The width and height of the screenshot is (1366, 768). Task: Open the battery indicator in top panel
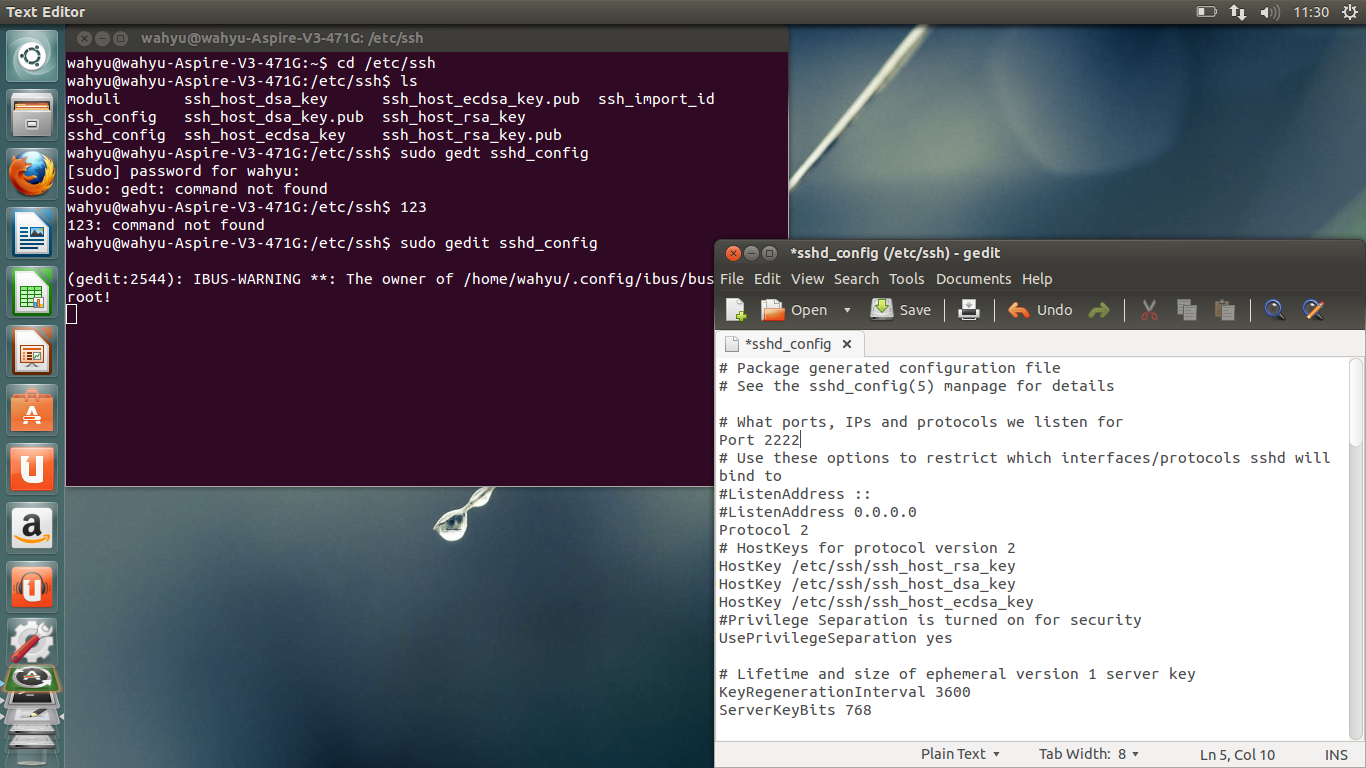[1206, 12]
